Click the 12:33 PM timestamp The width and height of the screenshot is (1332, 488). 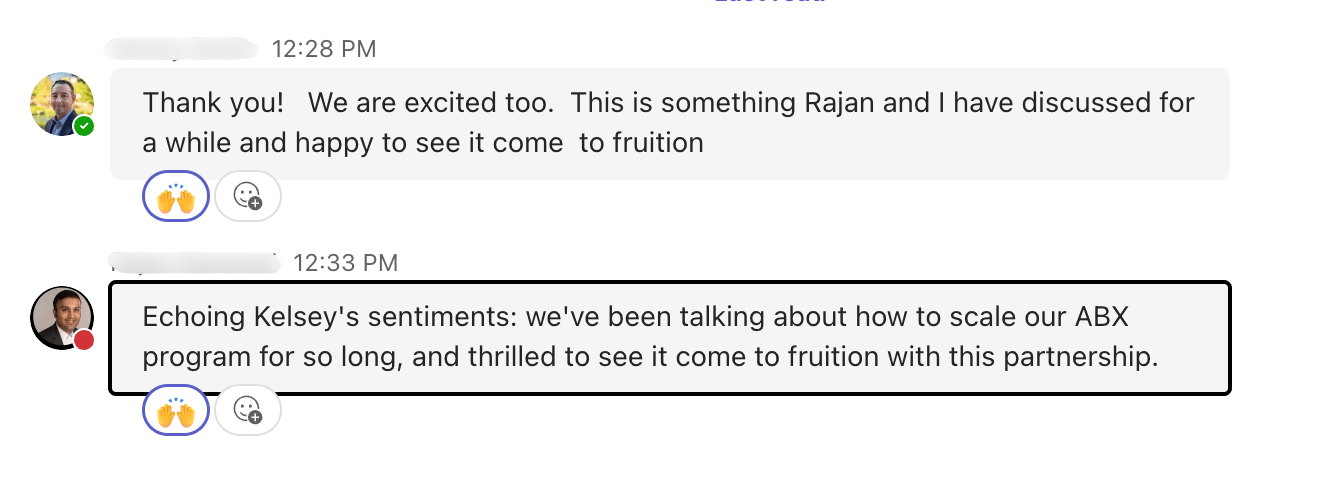(x=346, y=263)
